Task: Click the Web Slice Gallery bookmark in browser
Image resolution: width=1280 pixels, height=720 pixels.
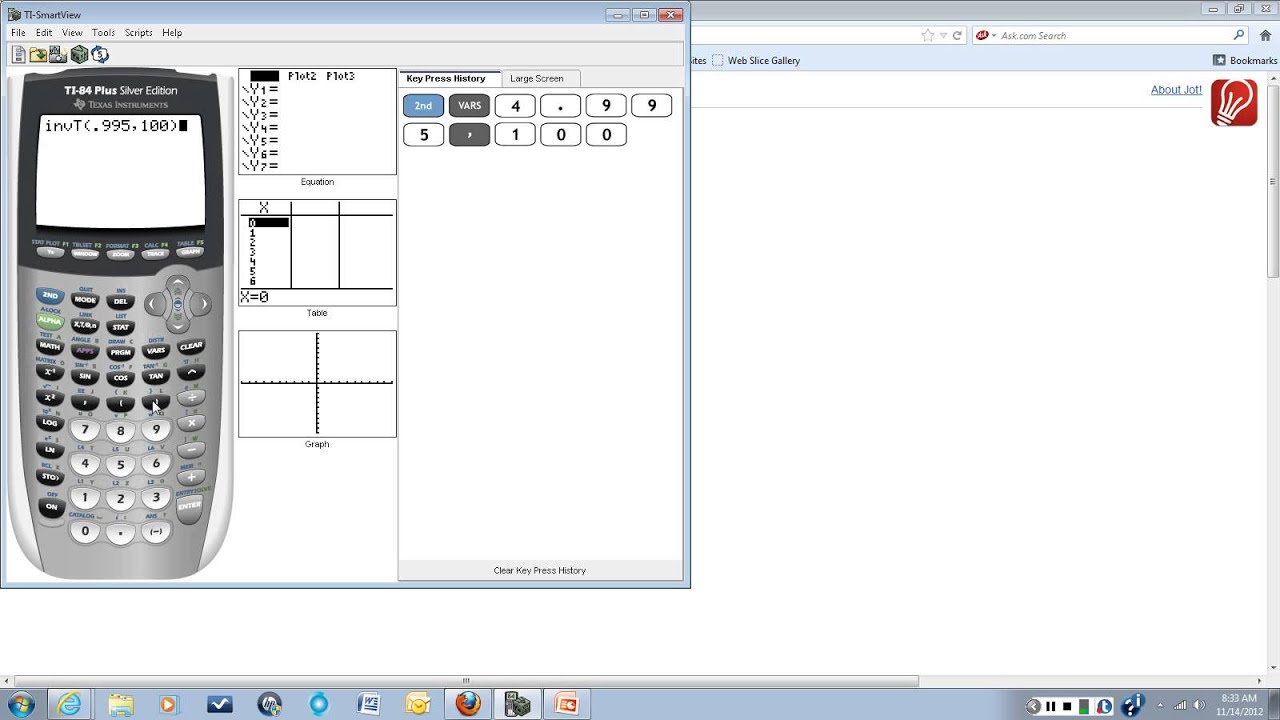Action: [x=756, y=60]
